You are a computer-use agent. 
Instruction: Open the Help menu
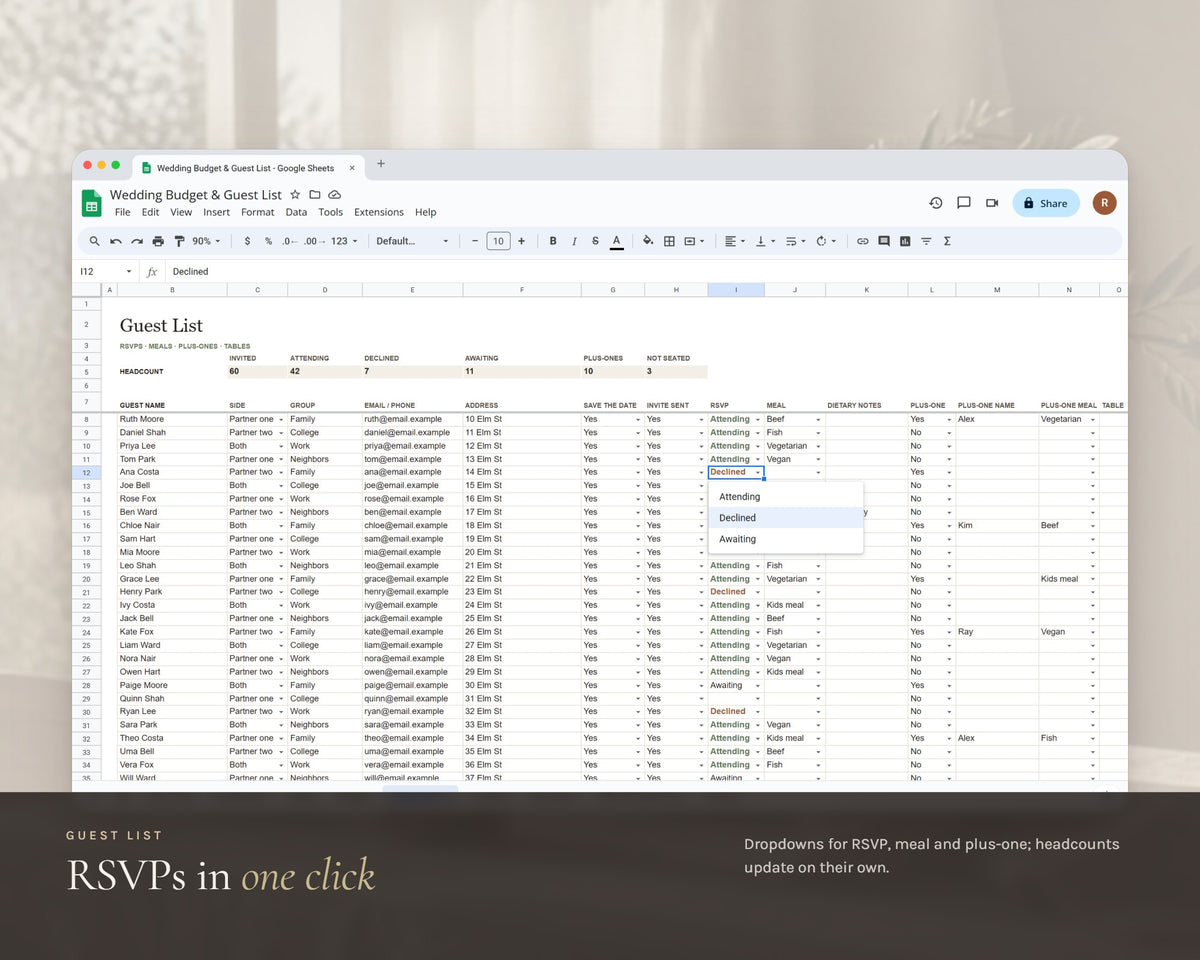(x=426, y=212)
